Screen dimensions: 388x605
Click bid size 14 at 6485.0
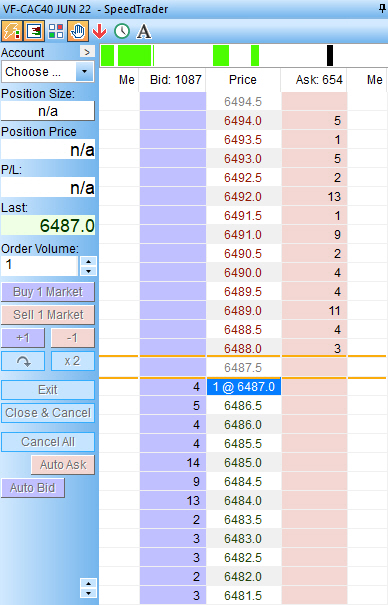pyautogui.click(x=172, y=463)
